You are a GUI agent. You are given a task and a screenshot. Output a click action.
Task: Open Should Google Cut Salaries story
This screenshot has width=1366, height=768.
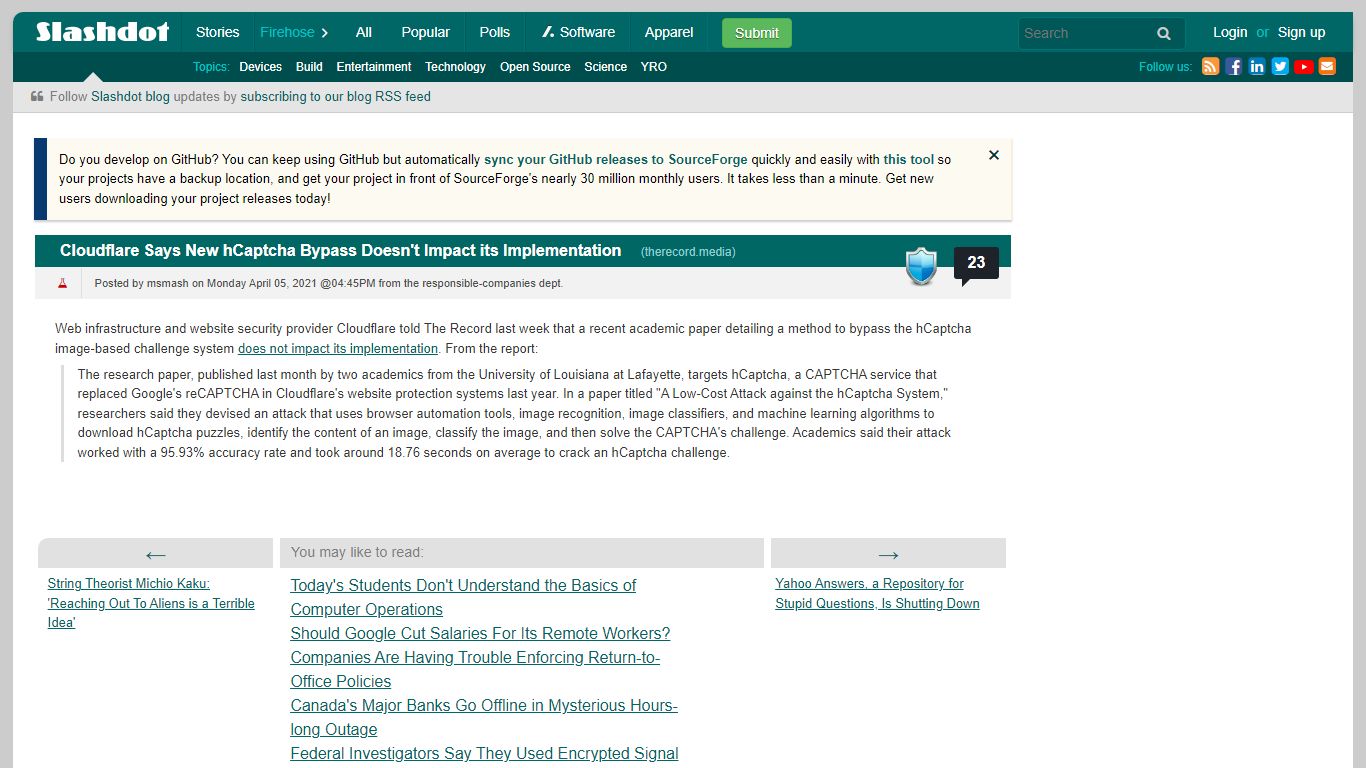point(480,633)
